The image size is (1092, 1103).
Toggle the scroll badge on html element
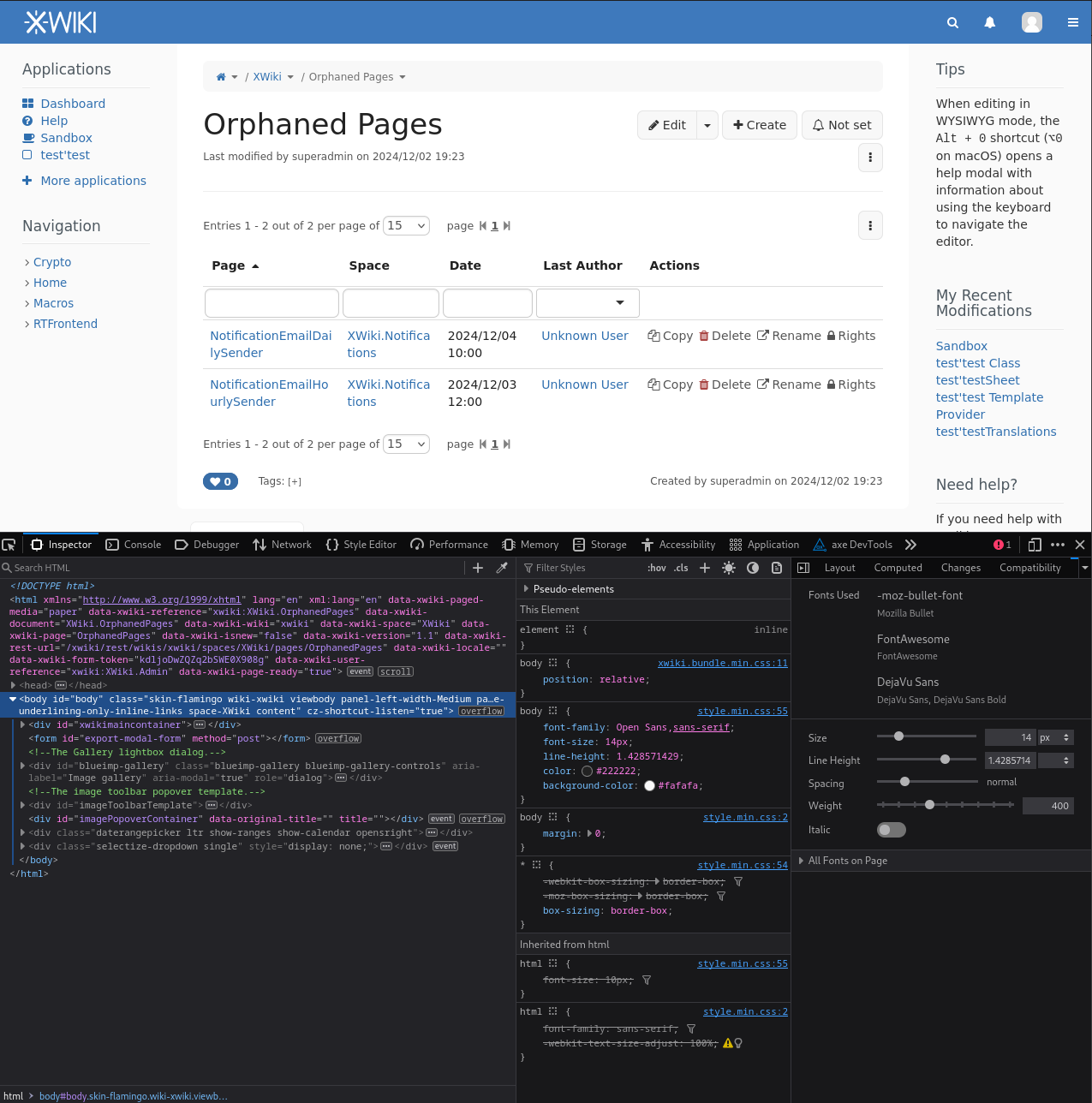396,672
